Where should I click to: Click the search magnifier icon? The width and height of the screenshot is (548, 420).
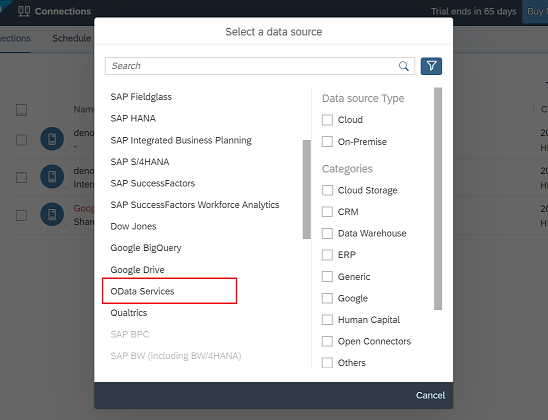(404, 66)
